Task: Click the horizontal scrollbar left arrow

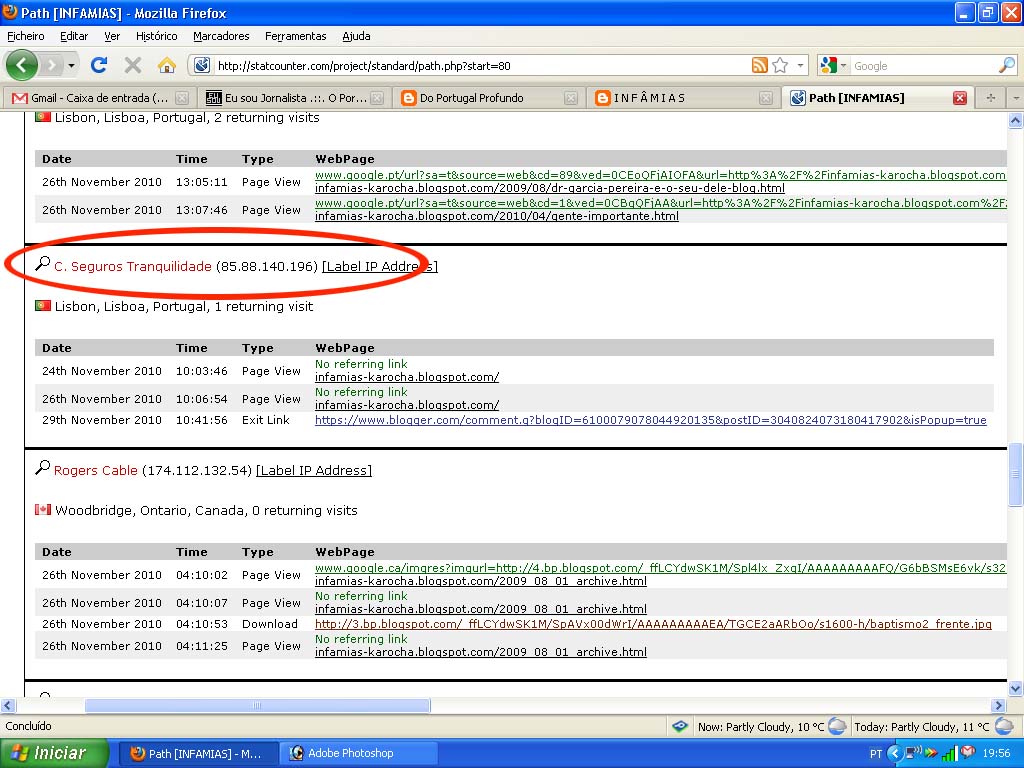Action: coord(8,705)
